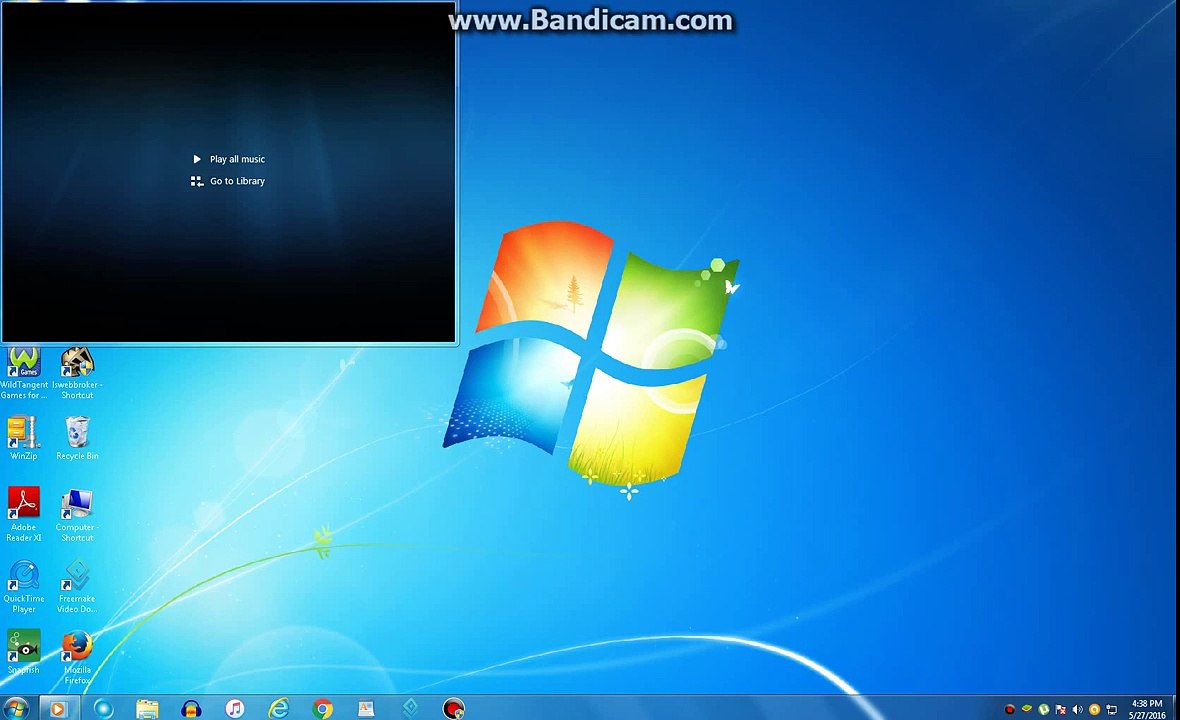Click the Show desktop strip beside the clock
The height and width of the screenshot is (720, 1180).
(x=1175, y=709)
